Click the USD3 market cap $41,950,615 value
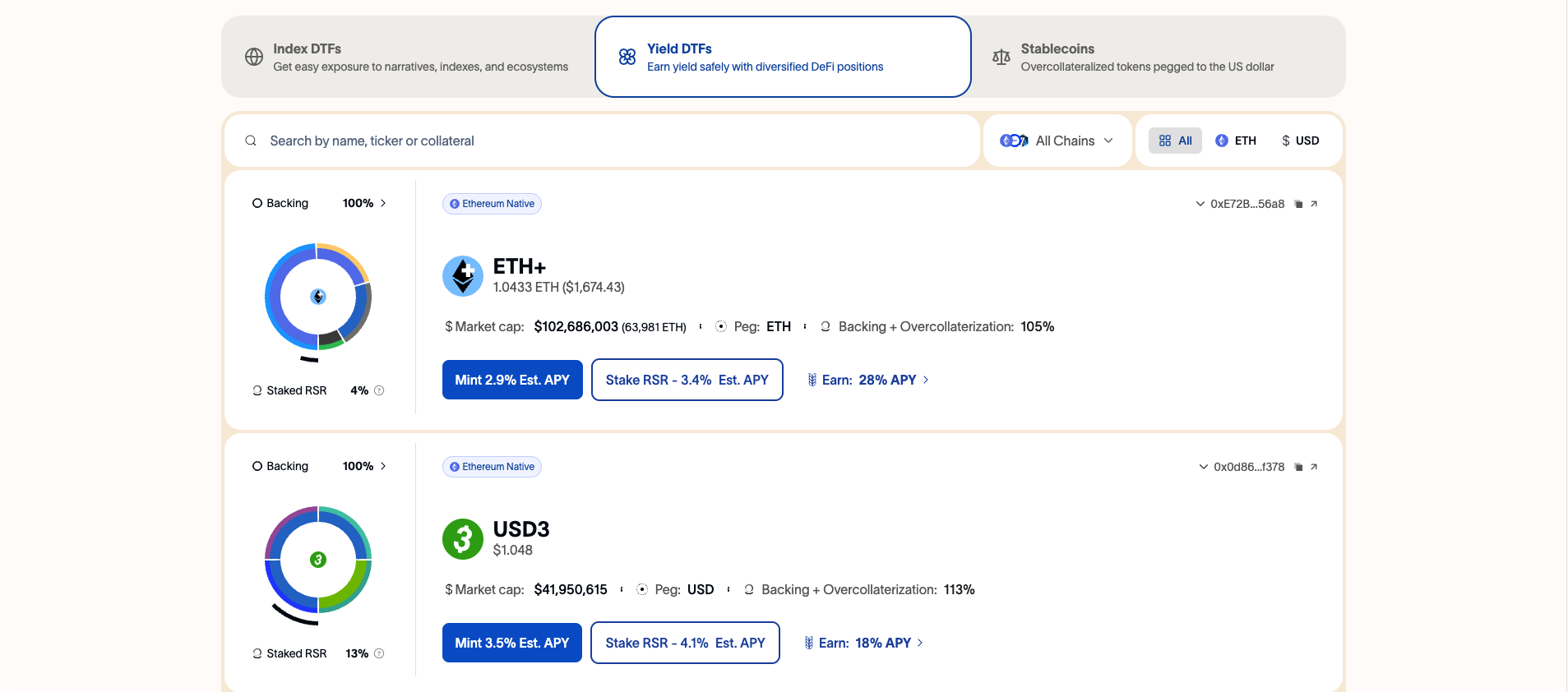This screenshot has width=1568, height=692. click(x=571, y=589)
